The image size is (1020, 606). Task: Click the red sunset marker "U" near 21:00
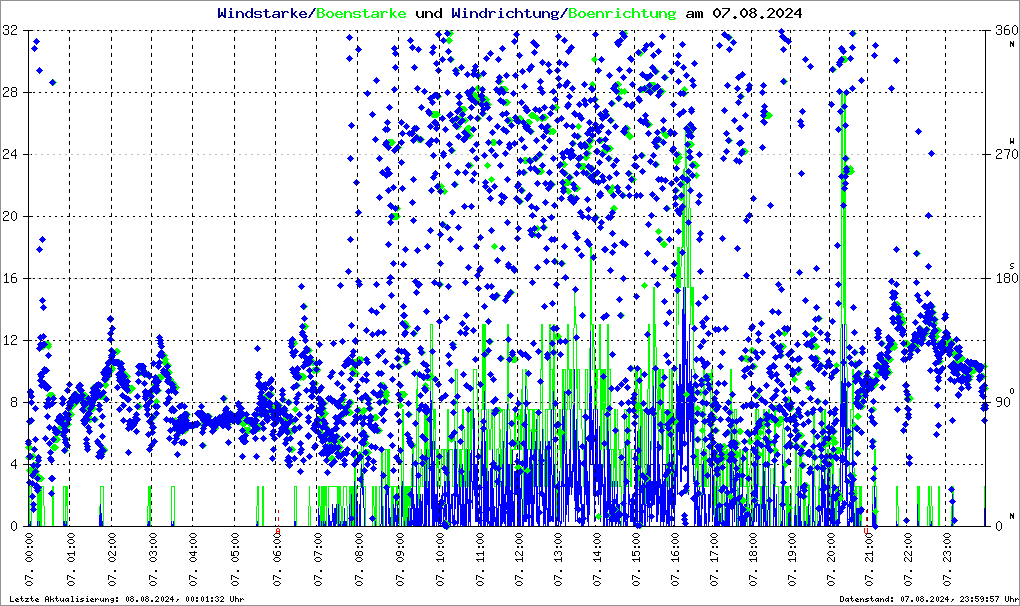(866, 531)
